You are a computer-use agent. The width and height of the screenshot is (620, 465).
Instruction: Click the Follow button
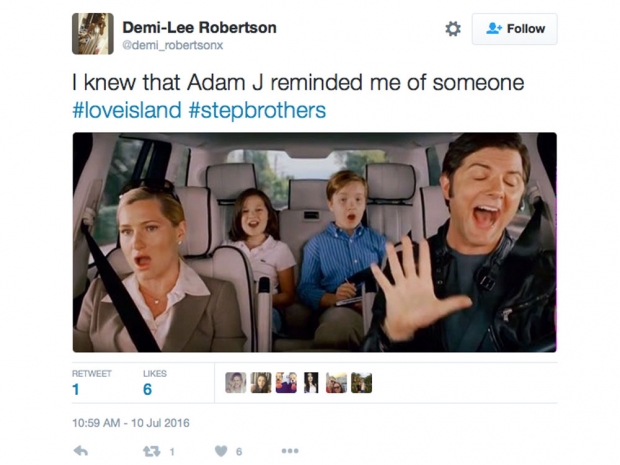pyautogui.click(x=514, y=29)
